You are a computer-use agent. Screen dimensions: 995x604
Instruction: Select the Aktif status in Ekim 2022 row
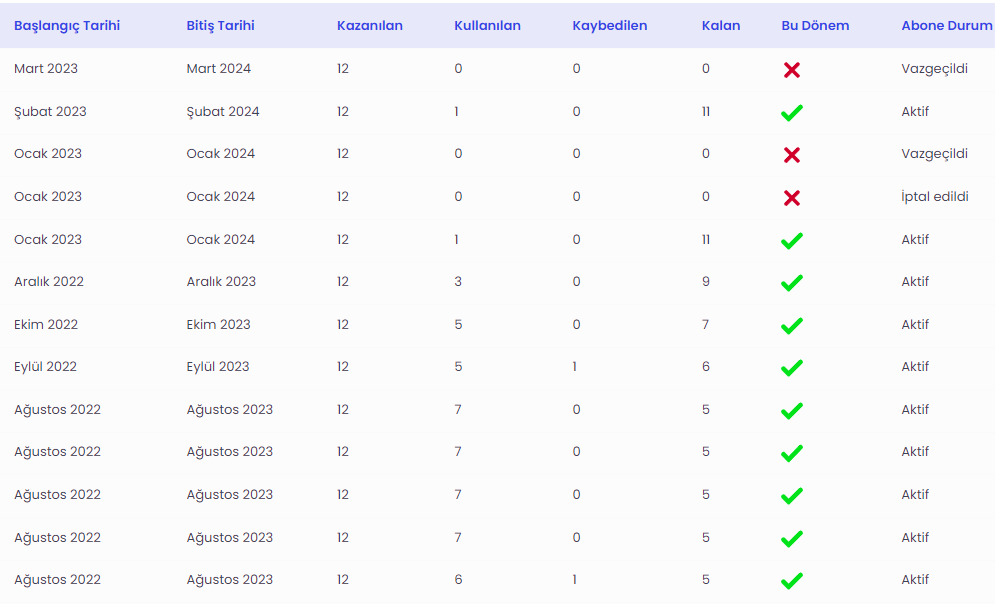914,324
